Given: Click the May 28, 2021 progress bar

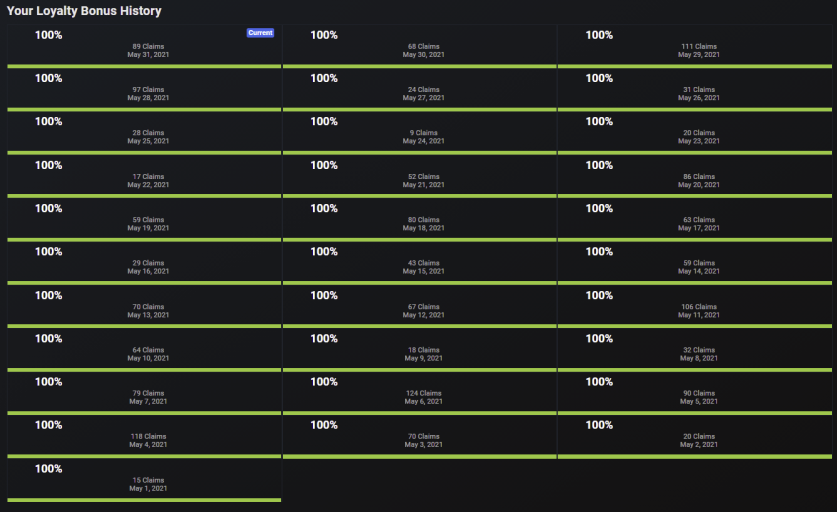Looking at the screenshot, I should pyautogui.click(x=144, y=109).
